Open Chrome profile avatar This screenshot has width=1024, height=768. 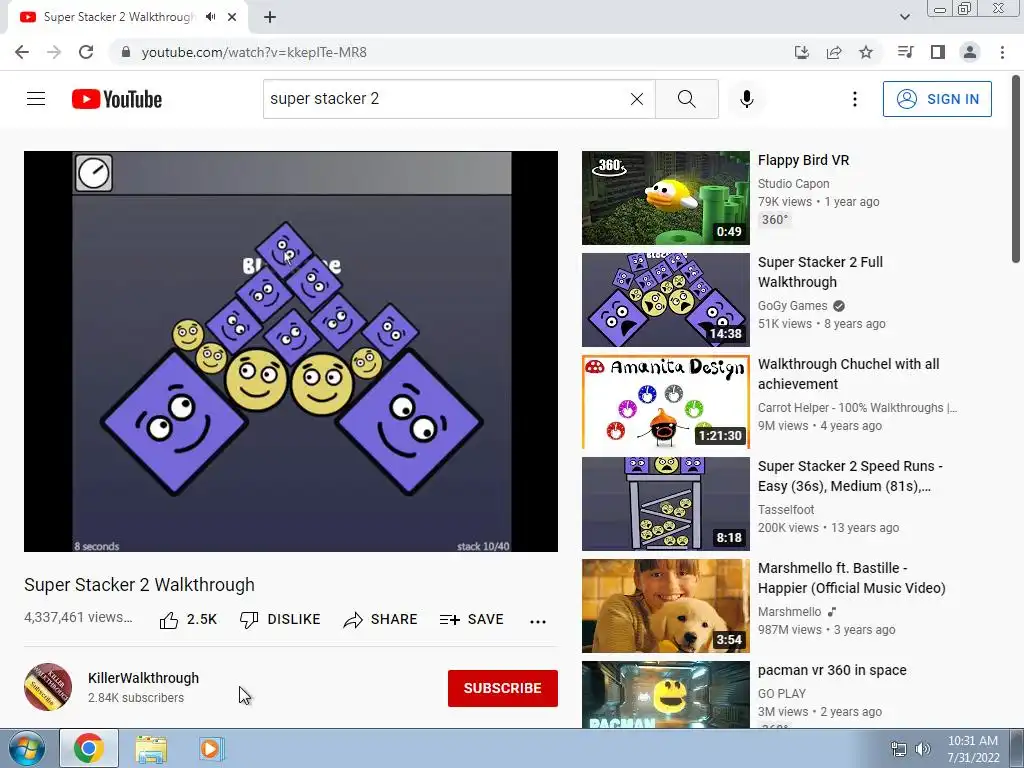[x=970, y=52]
